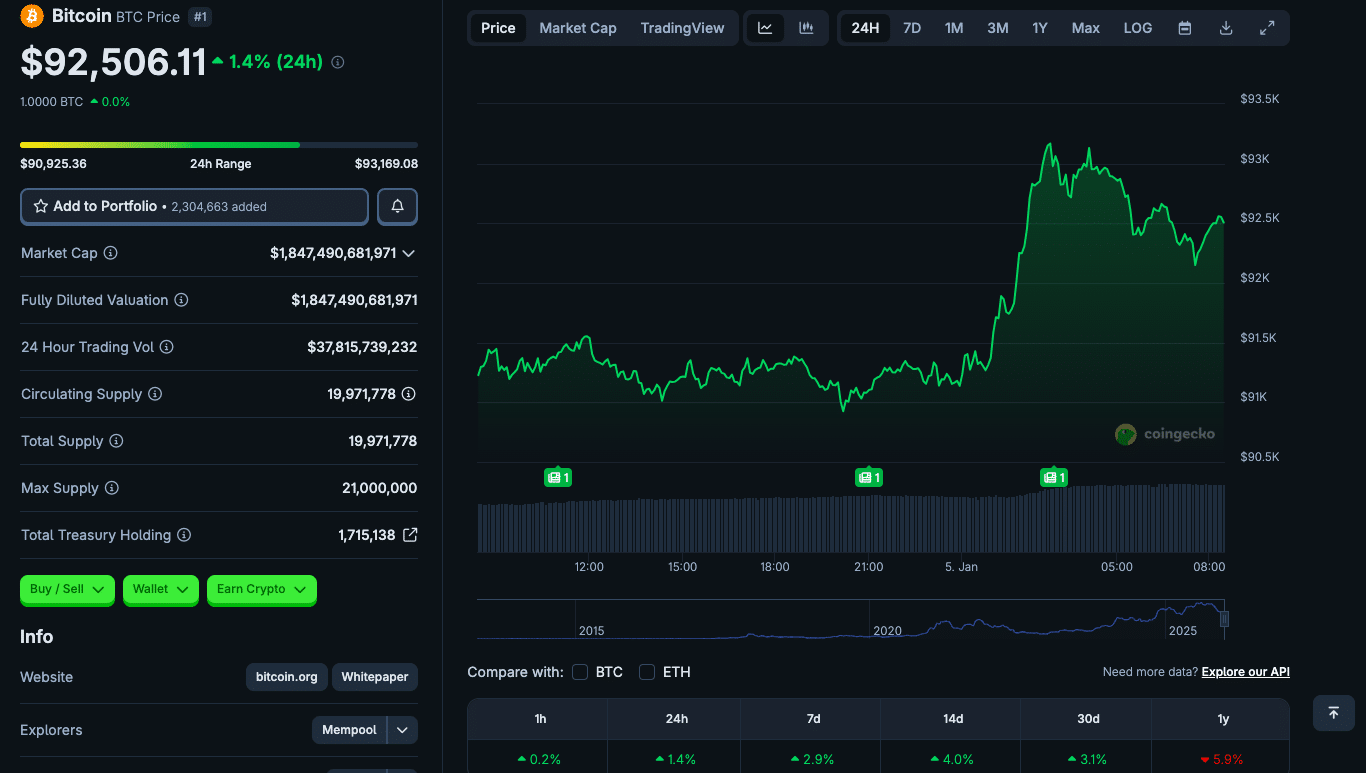Screen dimensions: 1366x773
Task: Click the star icon to add Bitcoin to portfolio
Action: [x=41, y=206]
